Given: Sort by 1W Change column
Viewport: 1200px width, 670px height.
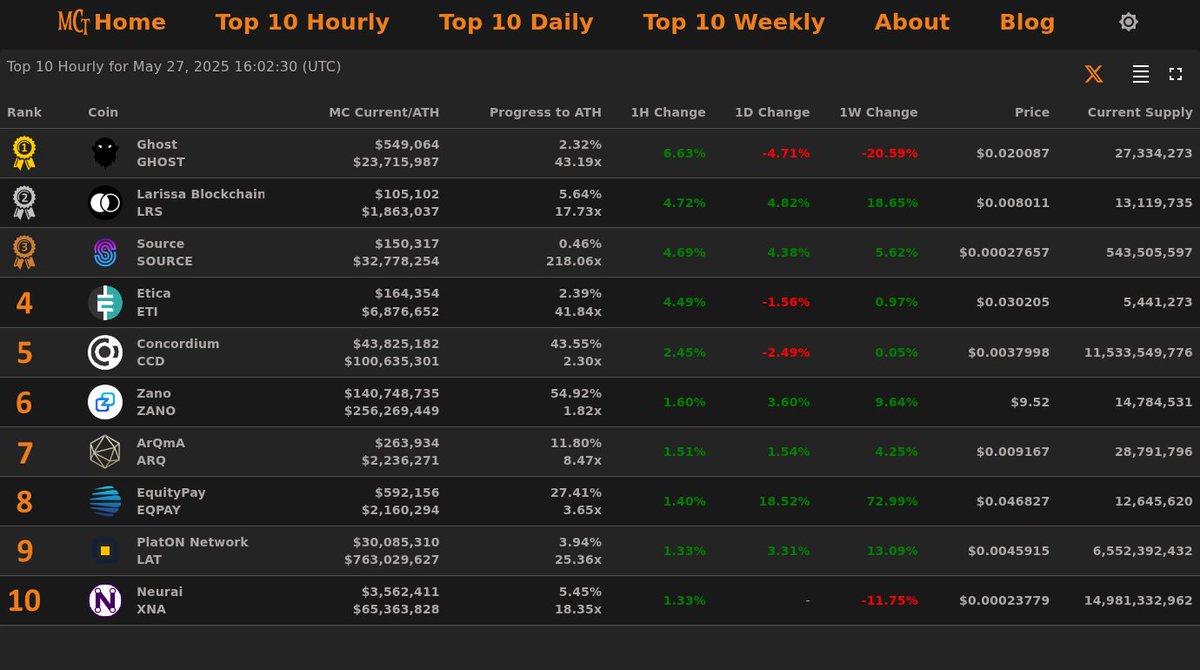Looking at the screenshot, I should (878, 113).
